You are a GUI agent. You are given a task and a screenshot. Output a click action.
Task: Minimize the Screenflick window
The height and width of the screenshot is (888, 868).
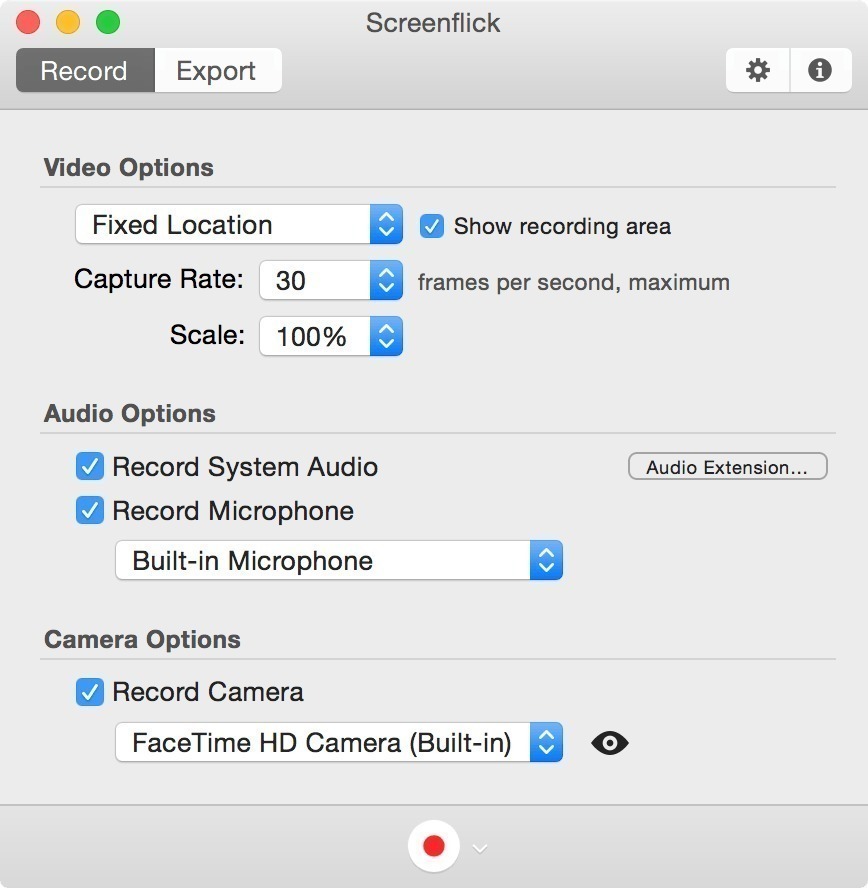(x=68, y=21)
